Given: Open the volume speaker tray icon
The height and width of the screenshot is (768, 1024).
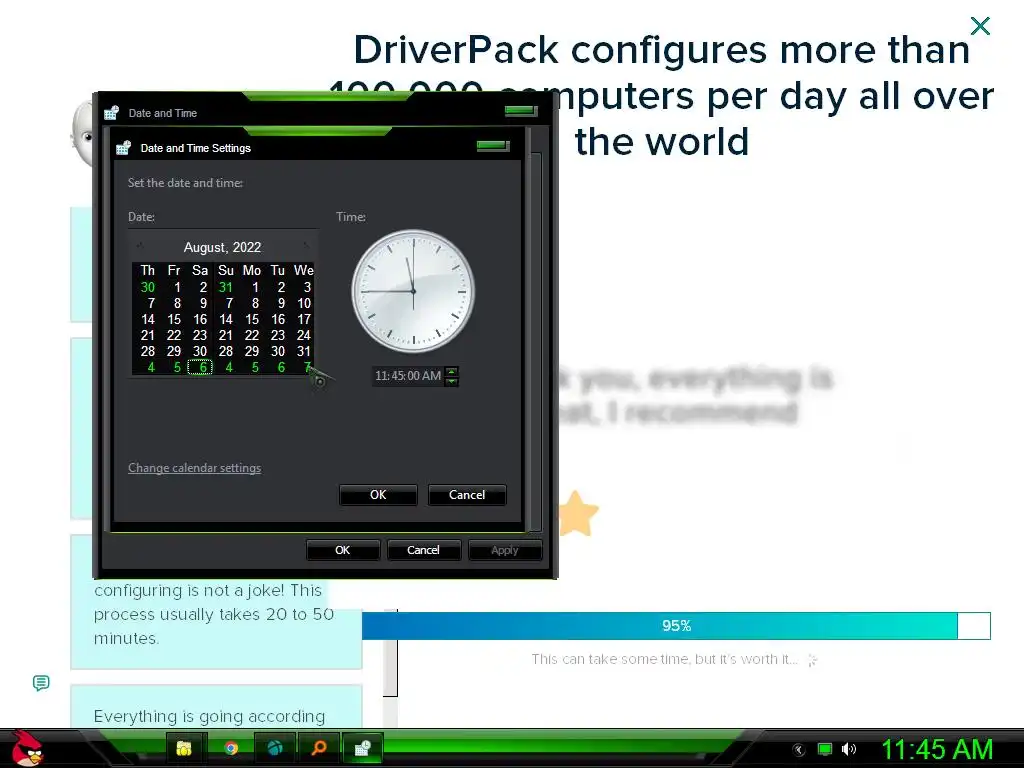Looking at the screenshot, I should pyautogui.click(x=848, y=750).
